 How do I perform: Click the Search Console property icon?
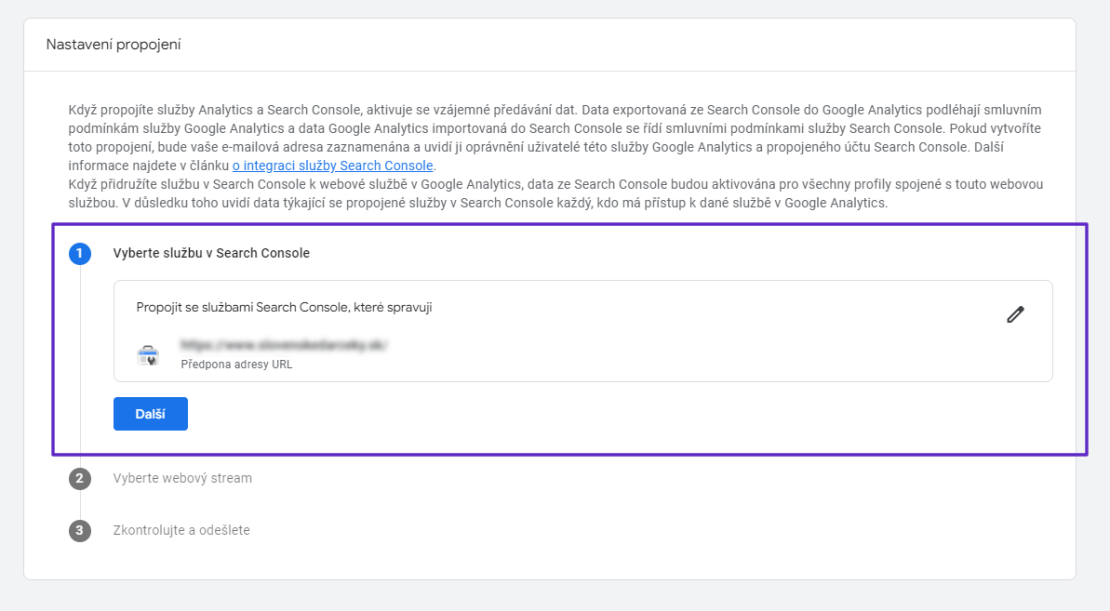click(148, 355)
